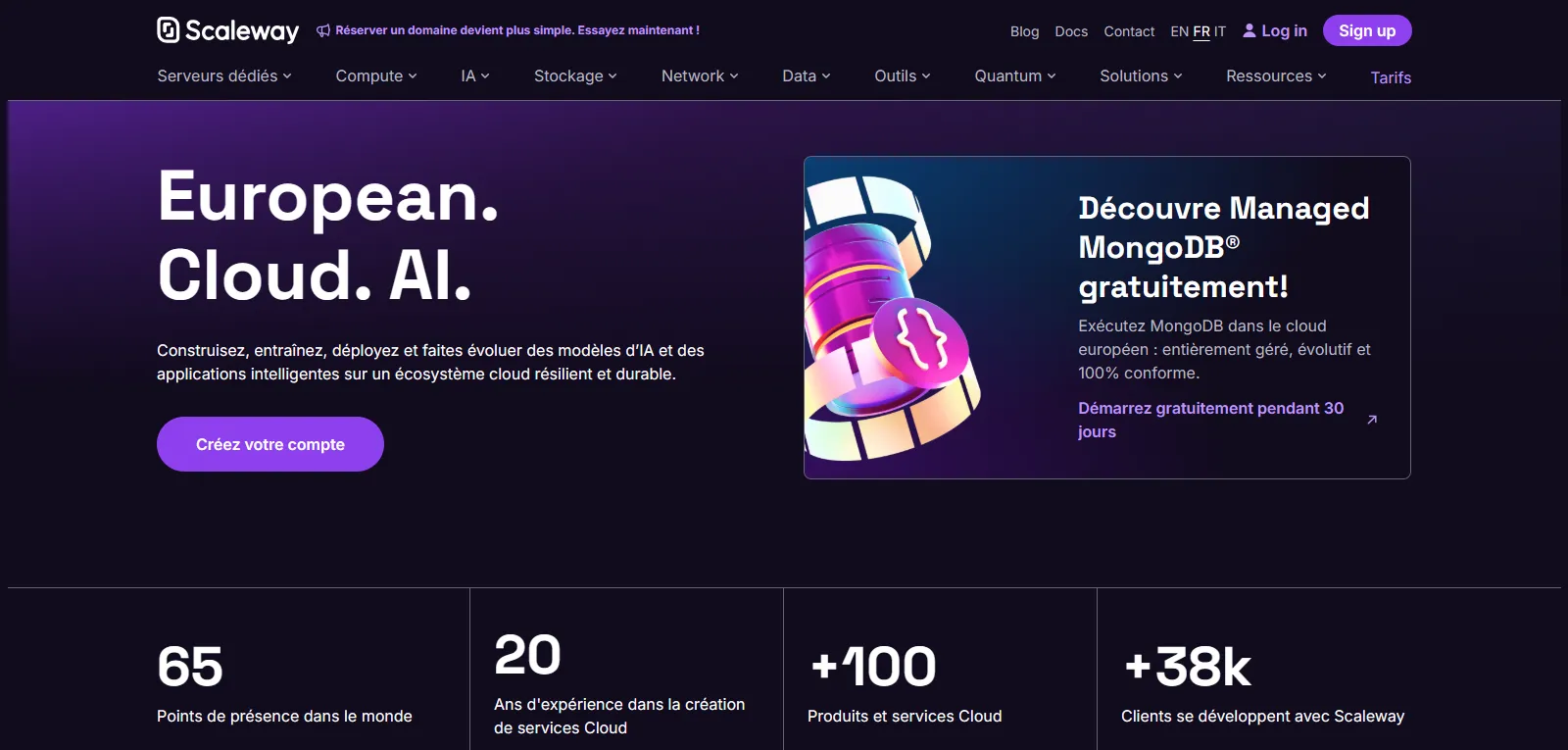Click the Scaleway wordmark text

(x=242, y=31)
